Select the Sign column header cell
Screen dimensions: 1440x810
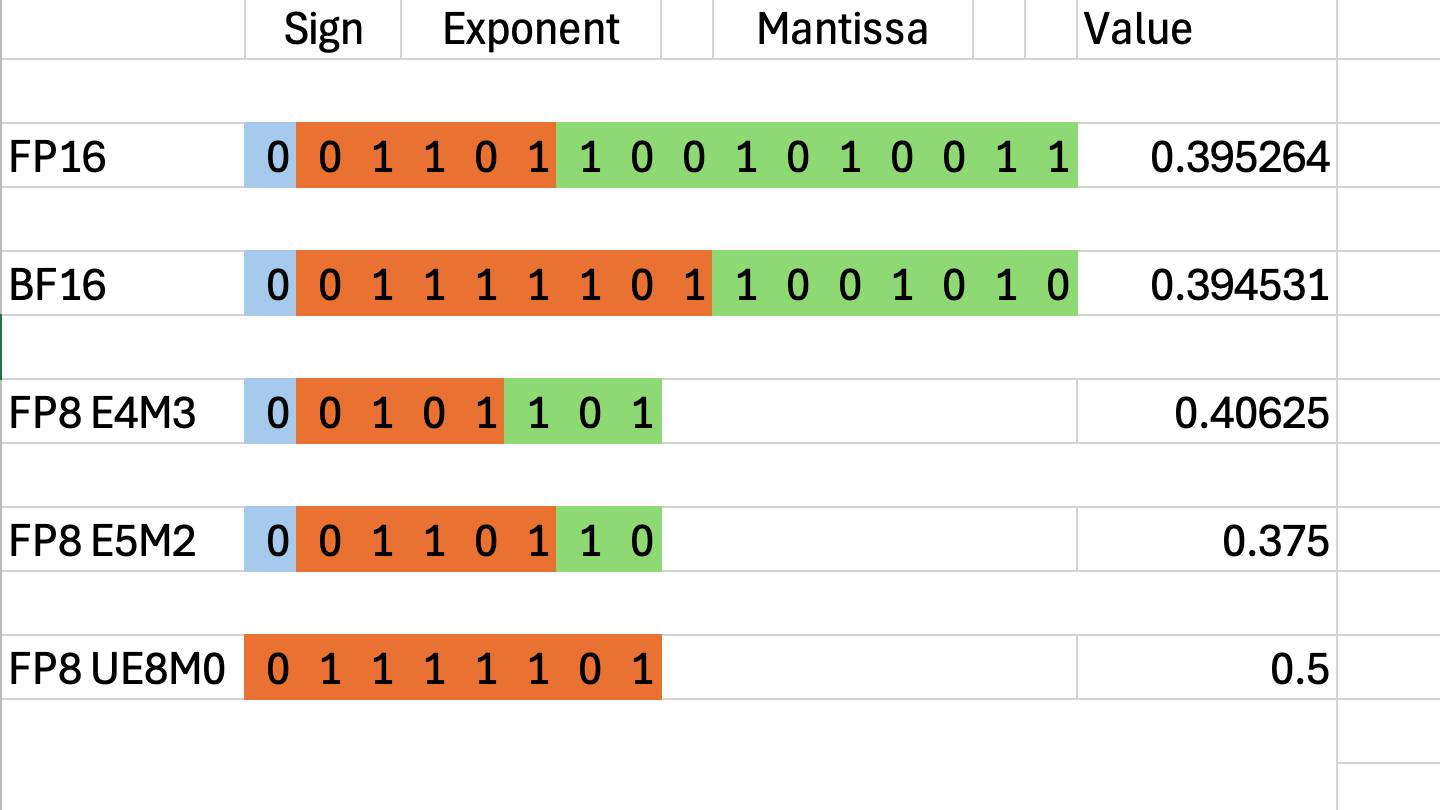(x=322, y=29)
